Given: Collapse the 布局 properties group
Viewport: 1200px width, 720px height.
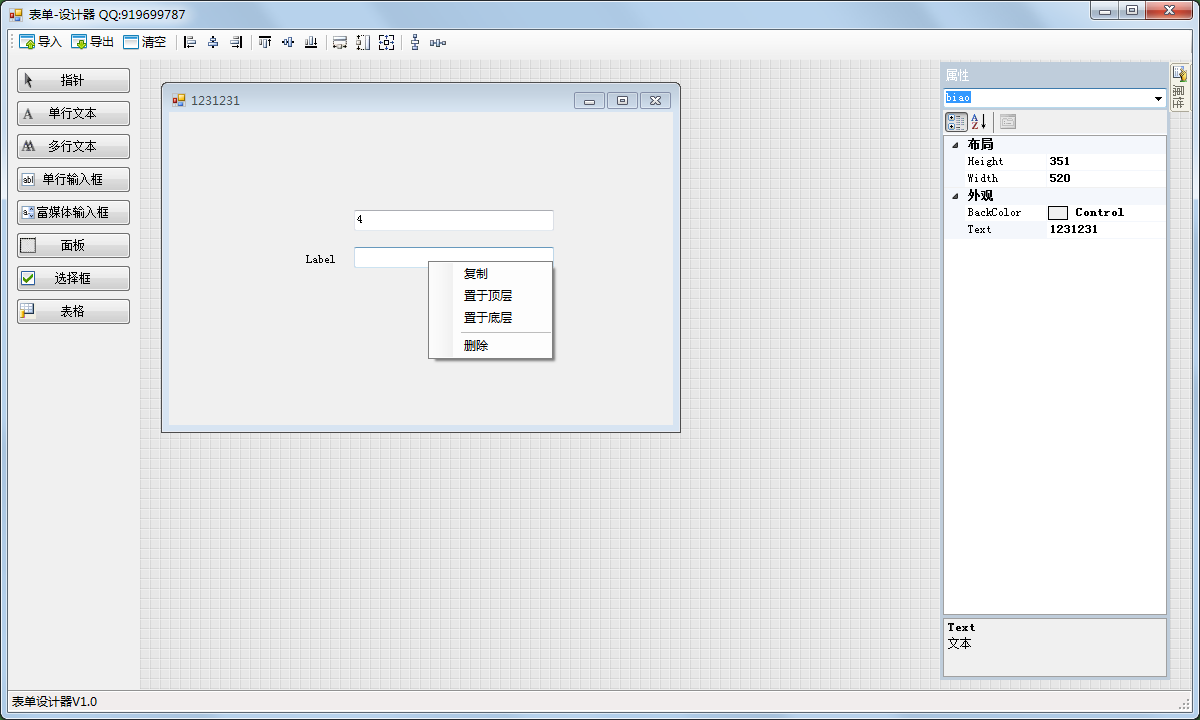Looking at the screenshot, I should point(955,144).
